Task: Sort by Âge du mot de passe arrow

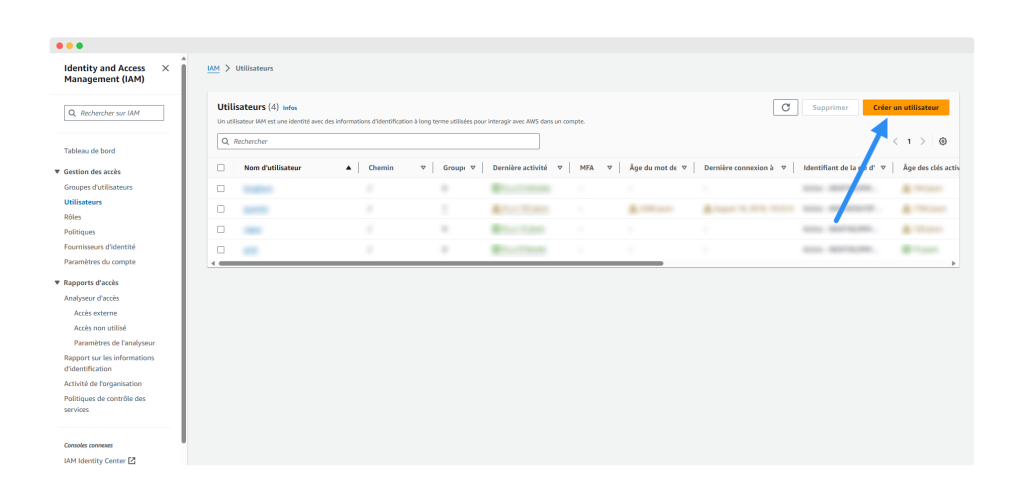Action: coord(684,168)
